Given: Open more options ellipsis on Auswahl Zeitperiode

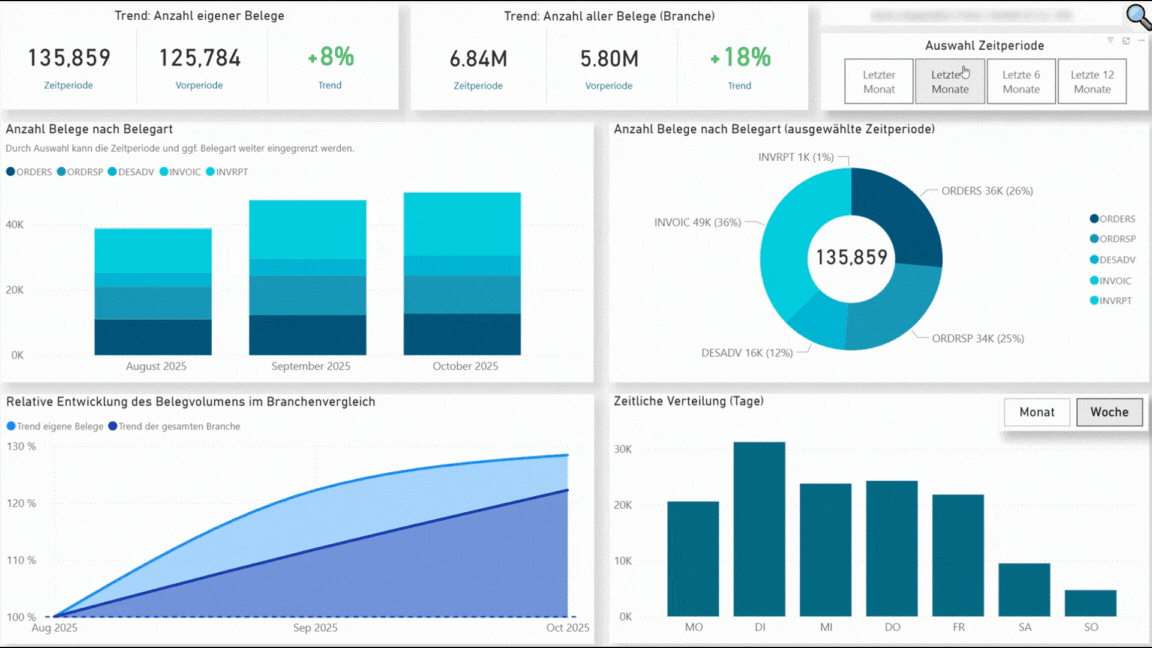Looking at the screenshot, I should click(1140, 41).
